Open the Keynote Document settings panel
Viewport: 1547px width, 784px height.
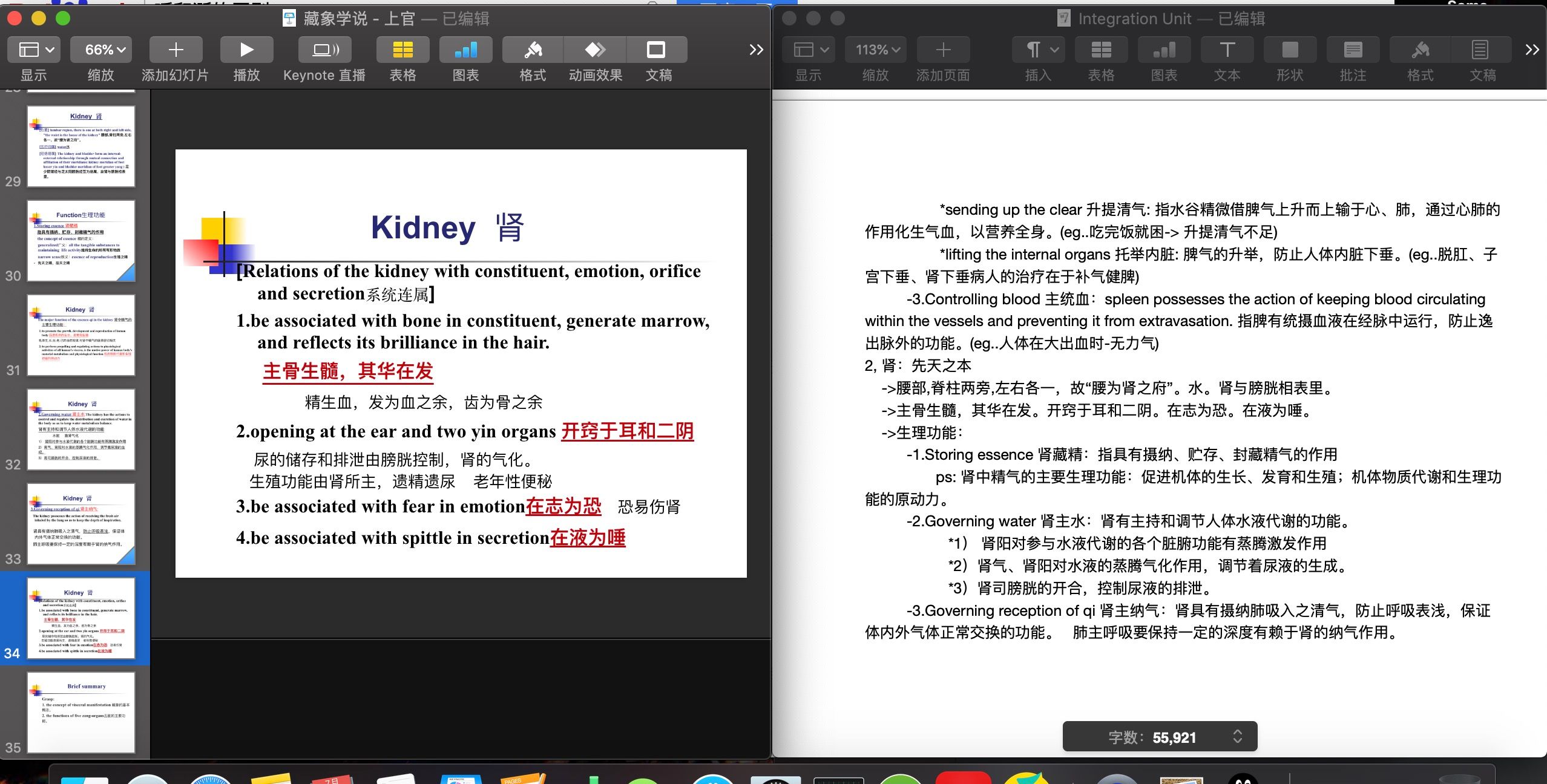[x=657, y=50]
